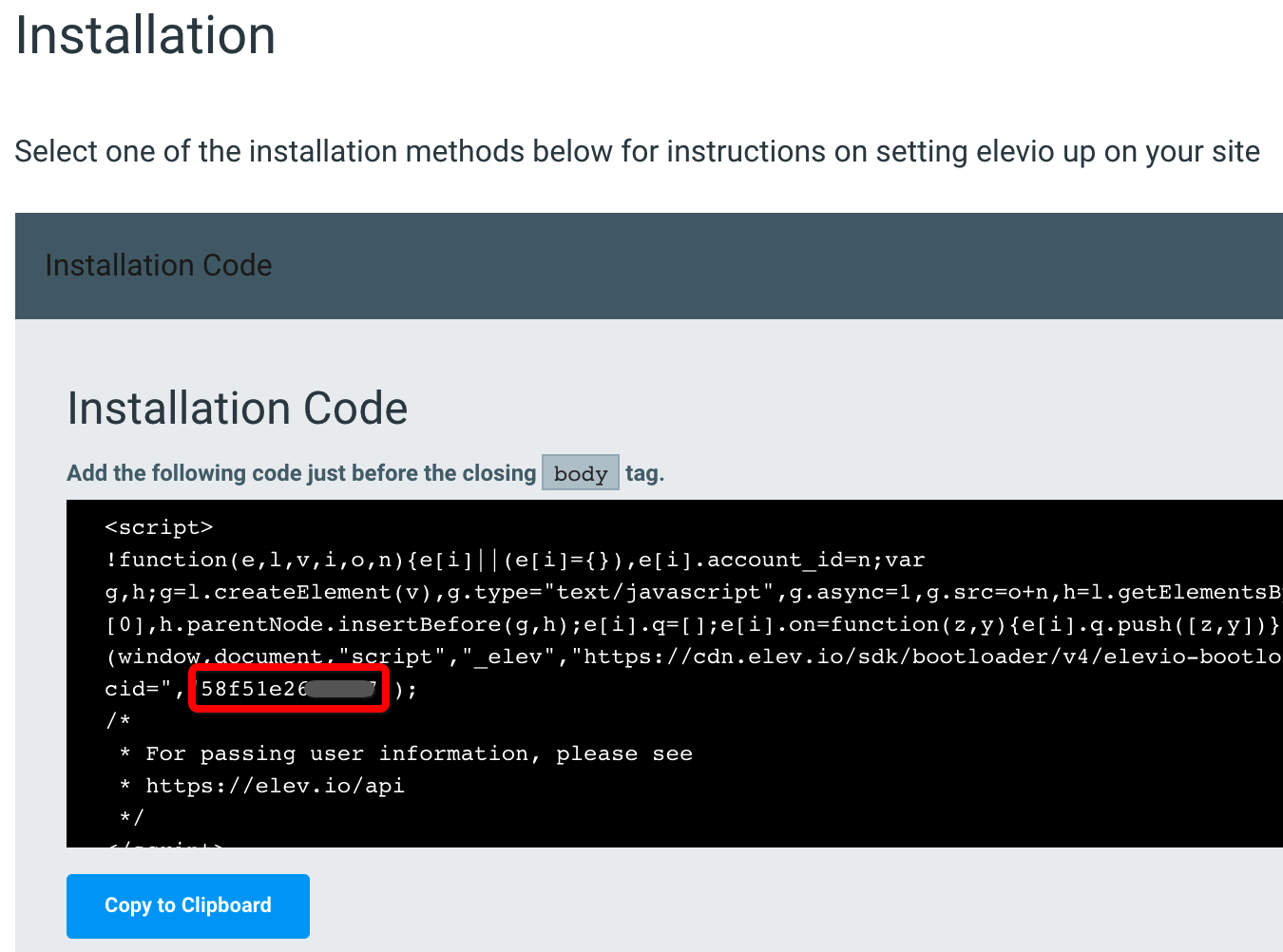Screen dimensions: 1283x952
Task: Click the Copy to Clipboard button
Action: pos(188,905)
